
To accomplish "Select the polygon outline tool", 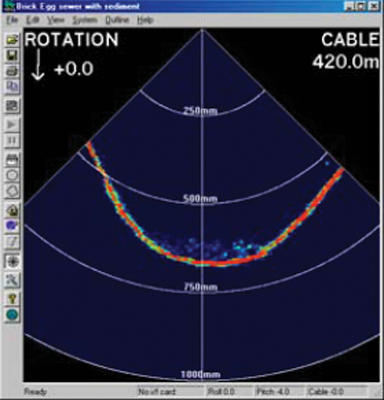I will click(x=13, y=191).
